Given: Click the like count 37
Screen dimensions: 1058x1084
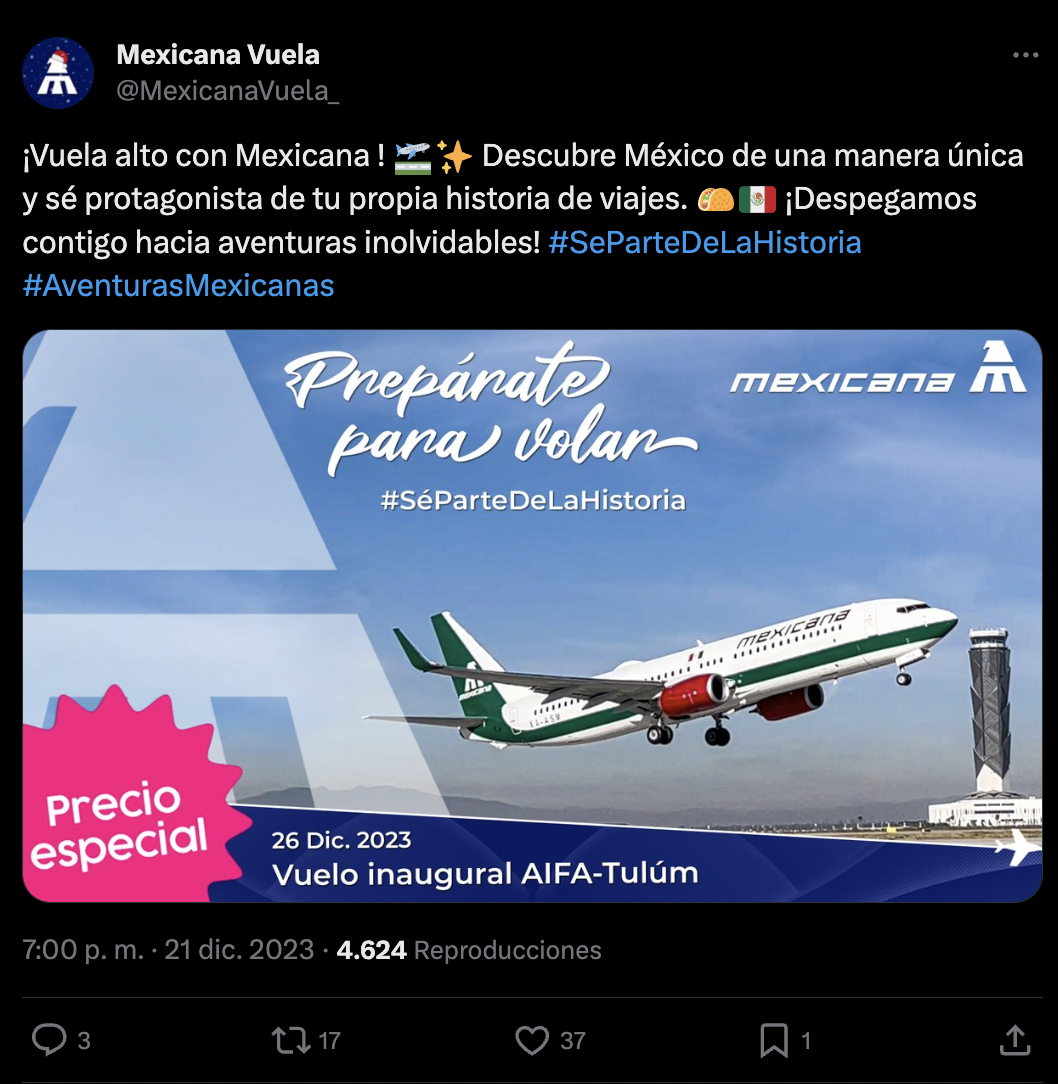Looking at the screenshot, I should (573, 1040).
